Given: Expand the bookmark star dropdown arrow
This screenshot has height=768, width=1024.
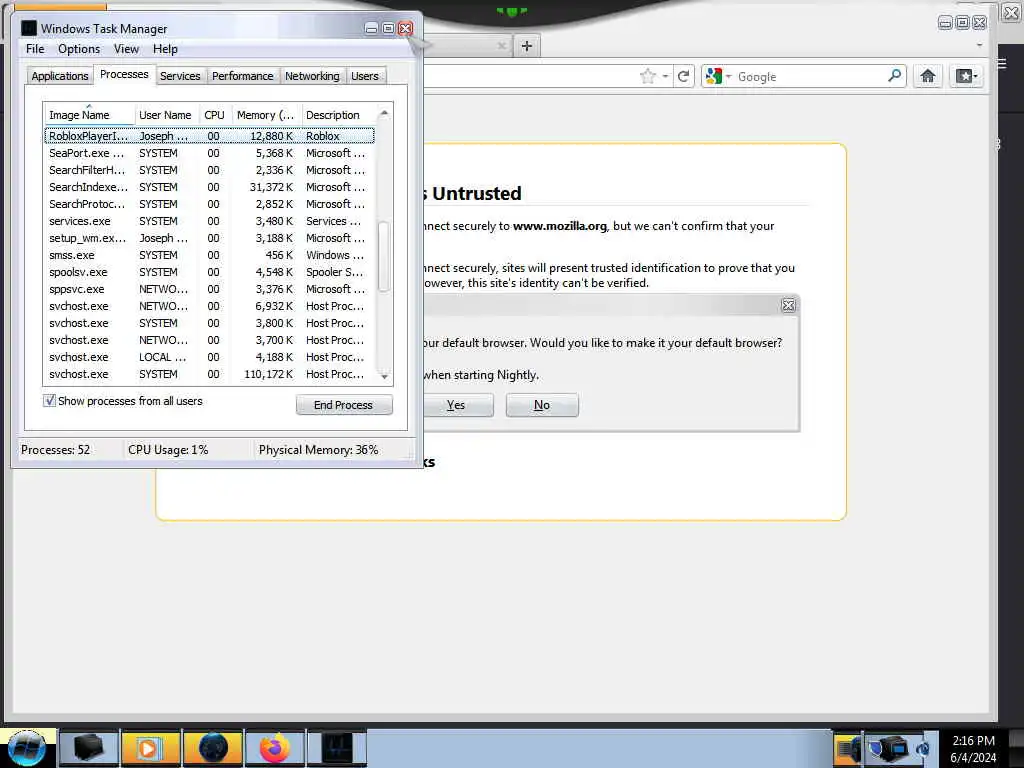Looking at the screenshot, I should click(x=665, y=76).
